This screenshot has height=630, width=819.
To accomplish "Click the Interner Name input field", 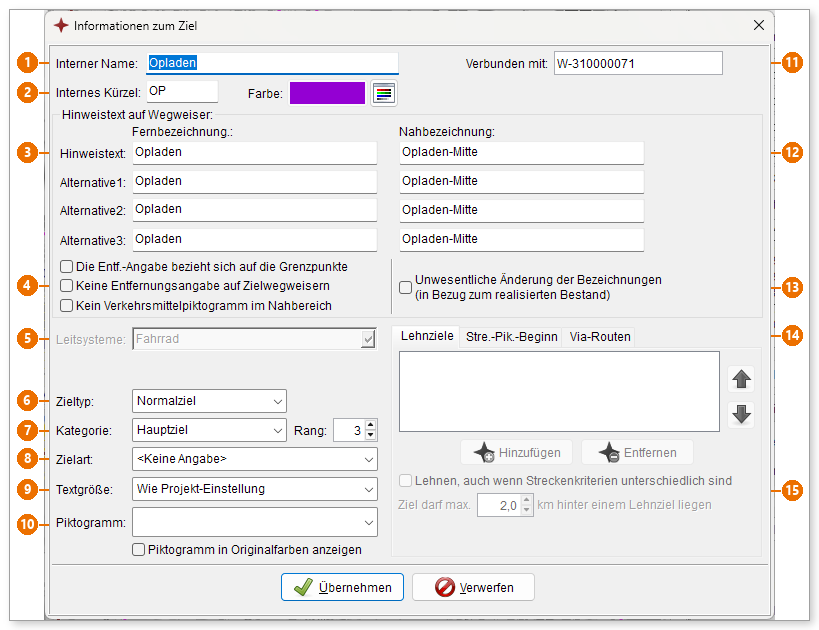I will click(x=272, y=63).
